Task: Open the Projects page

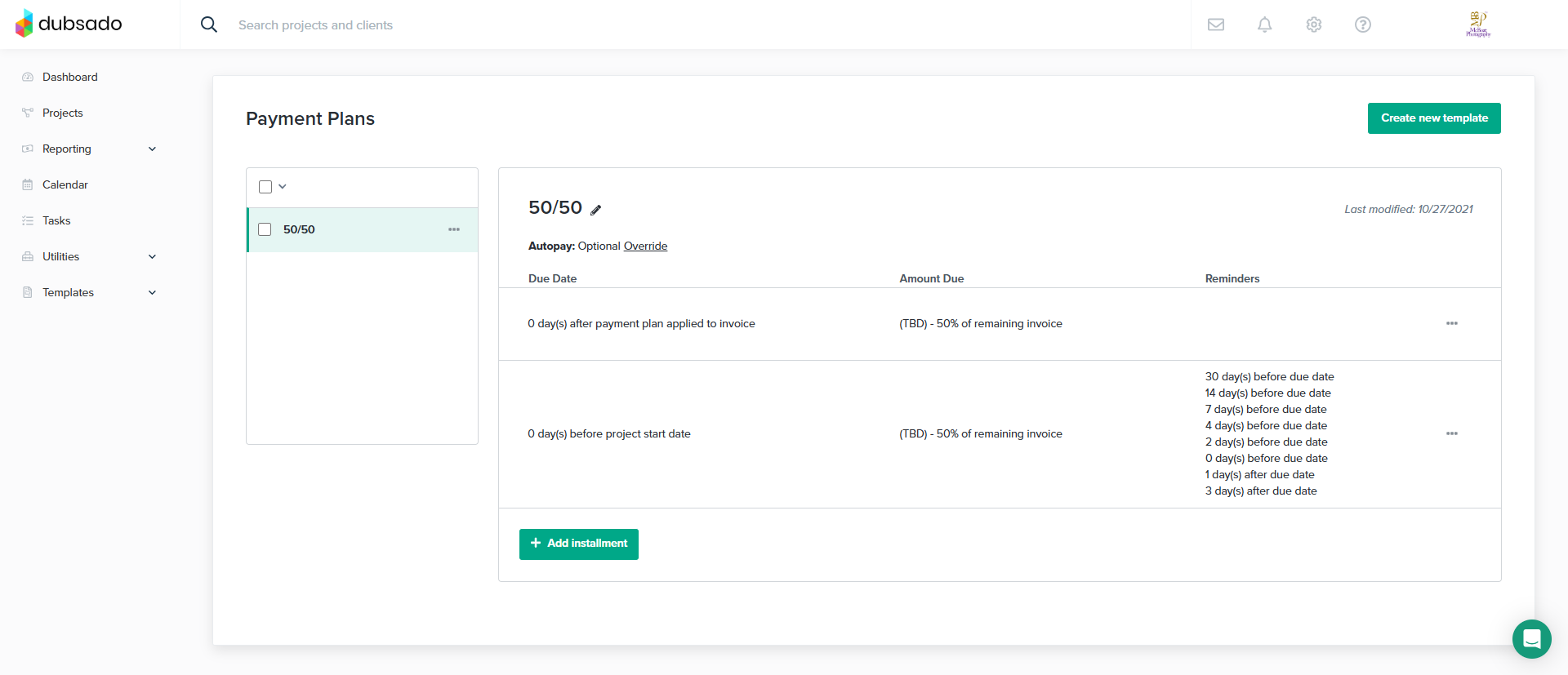Action: (63, 113)
